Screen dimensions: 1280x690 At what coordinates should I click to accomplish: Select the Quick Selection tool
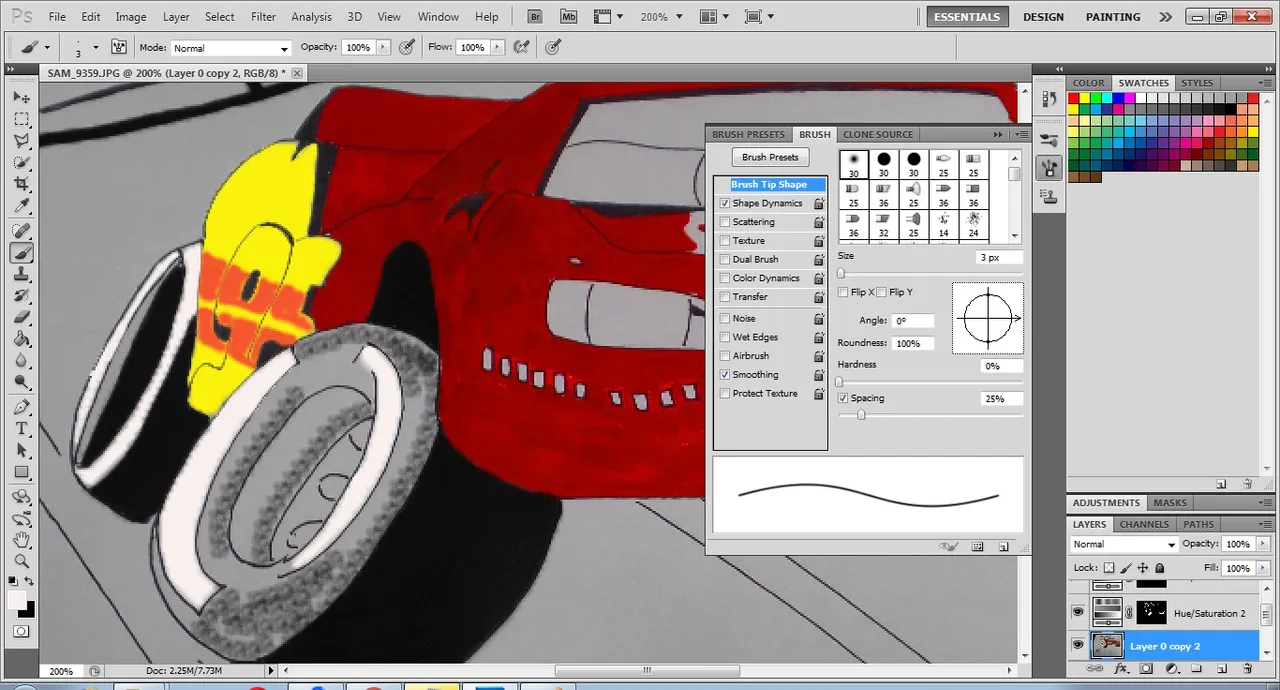21,163
